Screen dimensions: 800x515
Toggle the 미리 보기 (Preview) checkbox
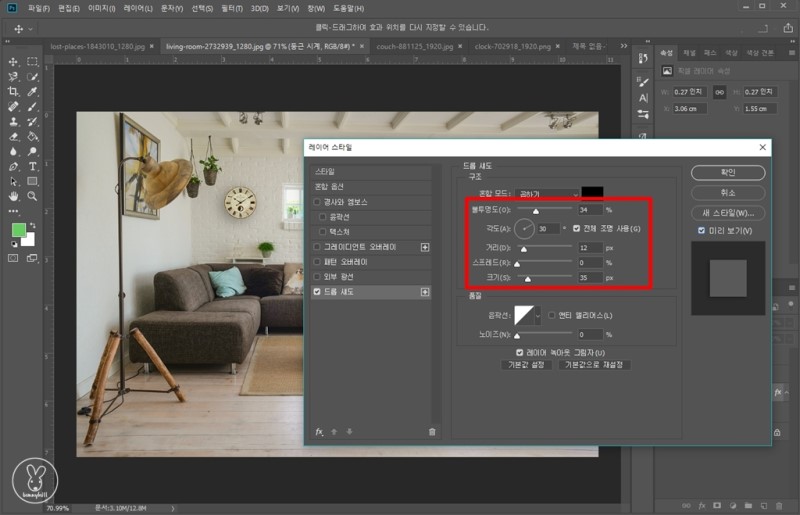point(702,231)
